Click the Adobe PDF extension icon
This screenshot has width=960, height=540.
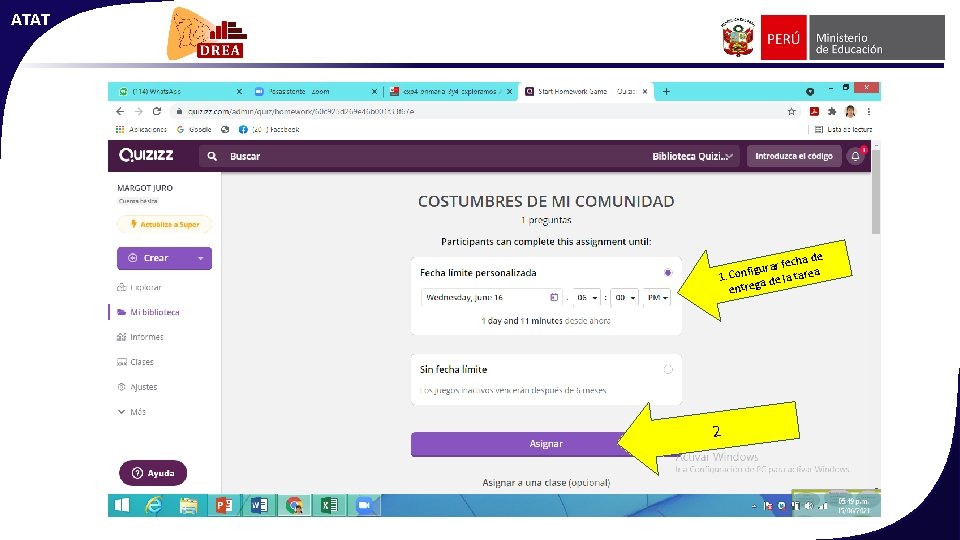[814, 111]
